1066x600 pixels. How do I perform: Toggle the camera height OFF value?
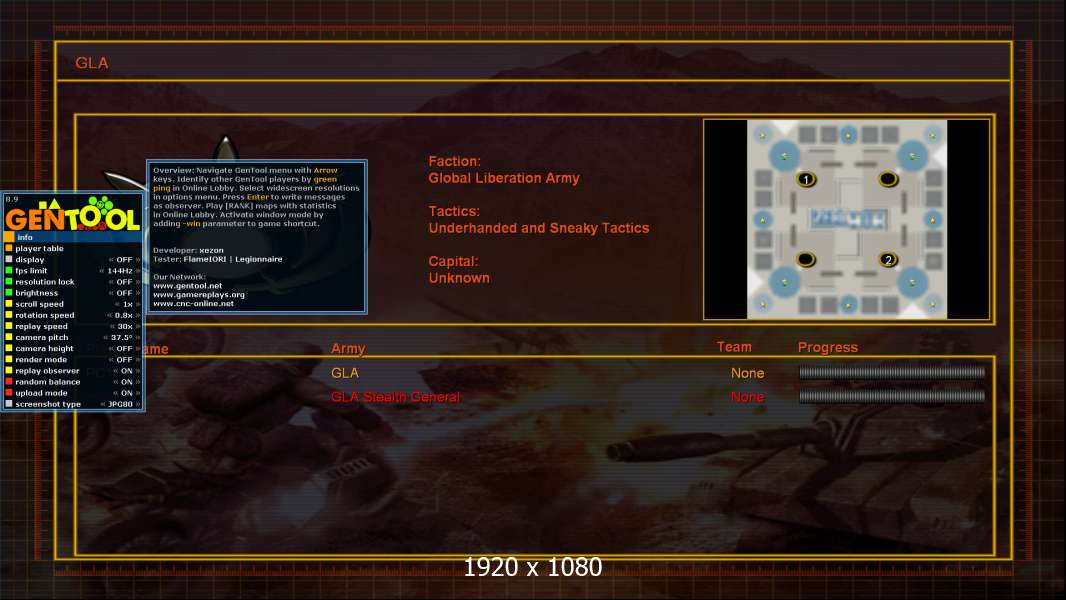pos(124,348)
